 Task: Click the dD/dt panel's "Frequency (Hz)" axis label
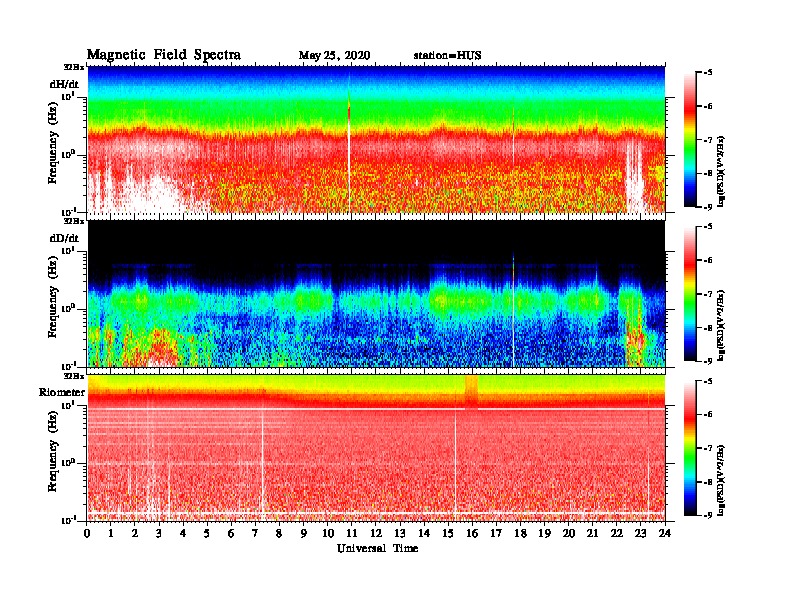tap(53, 297)
